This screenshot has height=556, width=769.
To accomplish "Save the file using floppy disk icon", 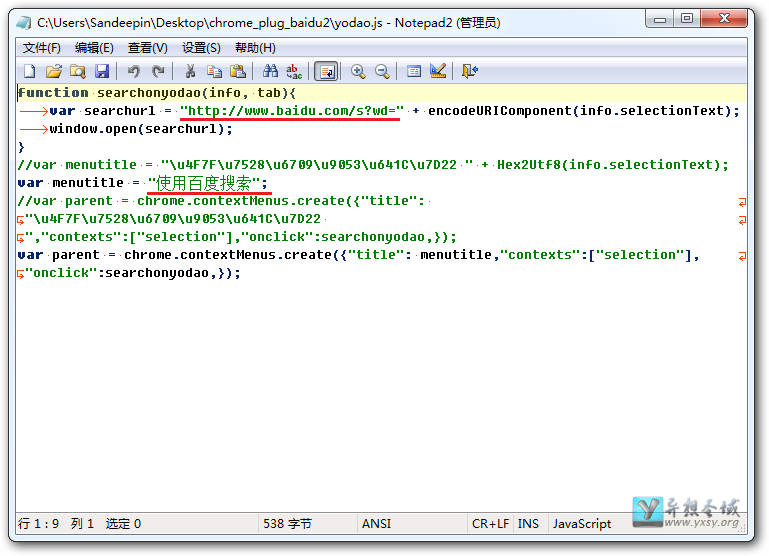I will 102,71.
